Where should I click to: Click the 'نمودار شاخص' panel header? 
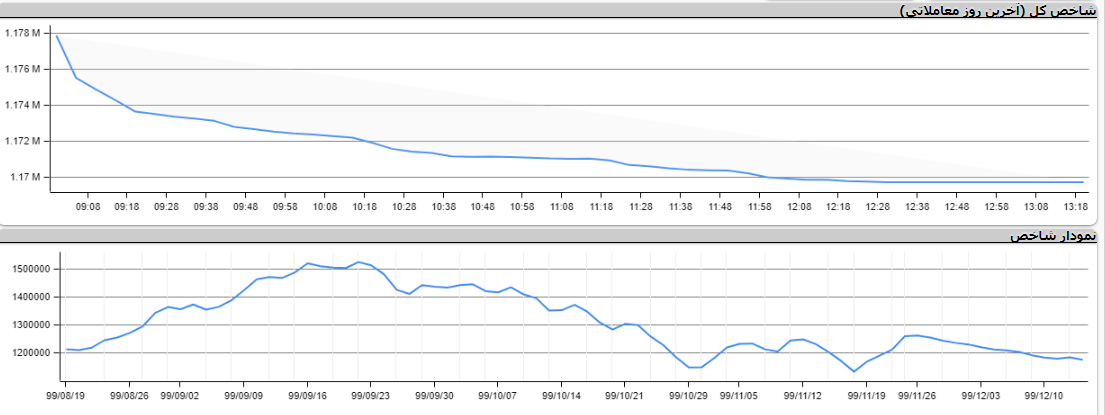(1053, 236)
